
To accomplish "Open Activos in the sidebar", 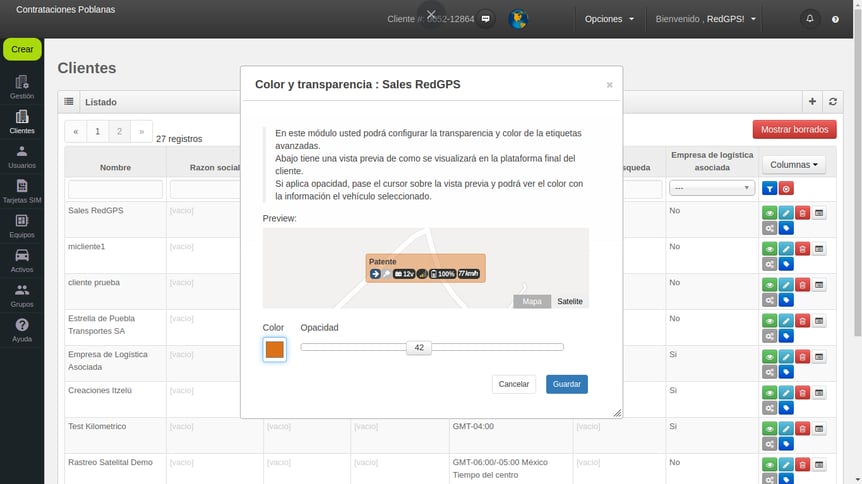I will tap(22, 261).
